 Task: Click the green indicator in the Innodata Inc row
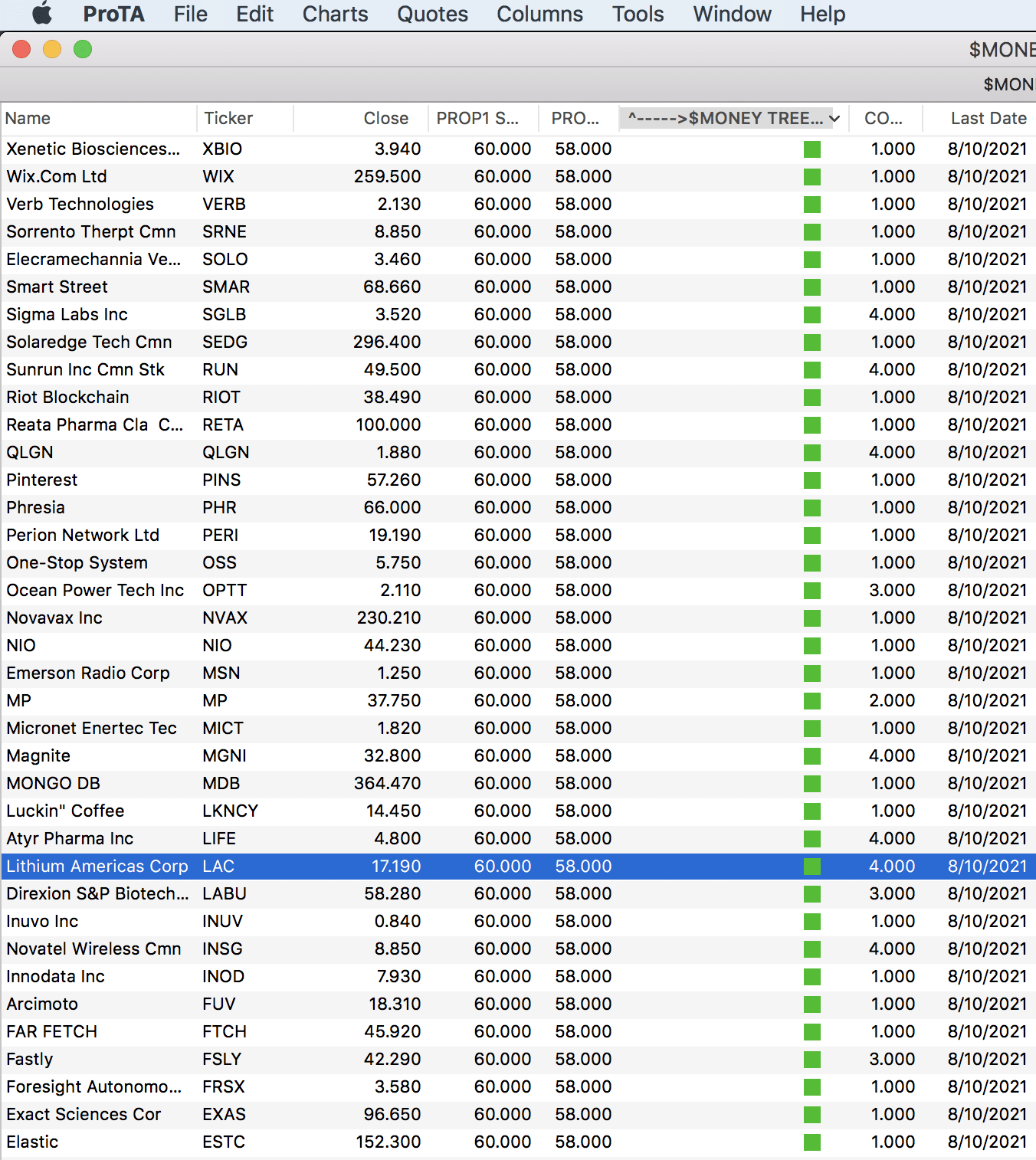coord(812,977)
